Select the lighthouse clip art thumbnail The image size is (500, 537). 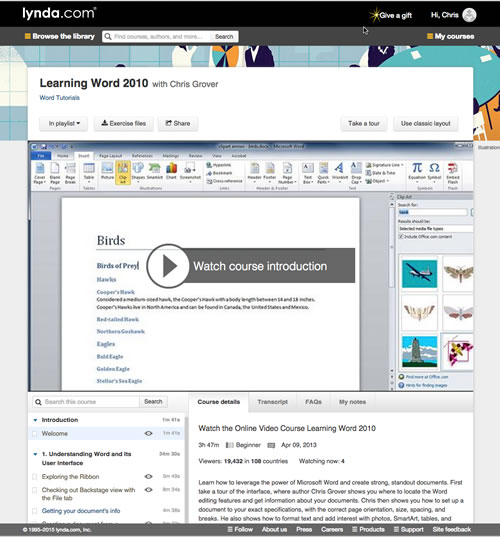click(x=420, y=351)
